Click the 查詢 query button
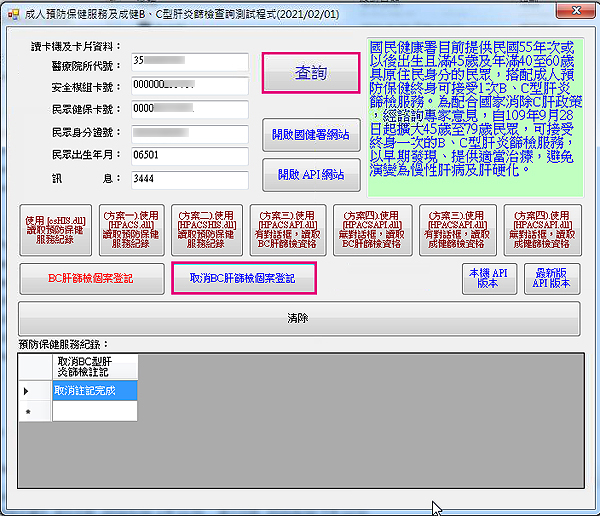 tap(309, 74)
